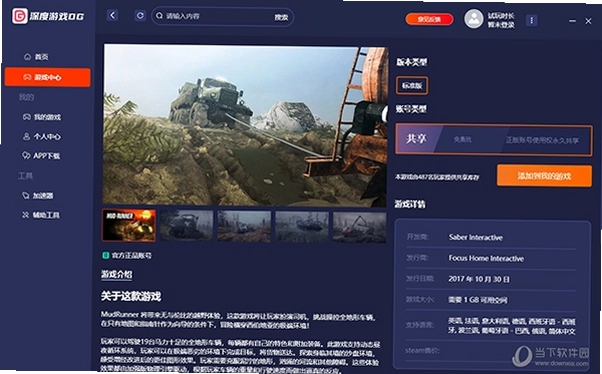Click the icon beside APP下载
602x374 pixels.
26,156
